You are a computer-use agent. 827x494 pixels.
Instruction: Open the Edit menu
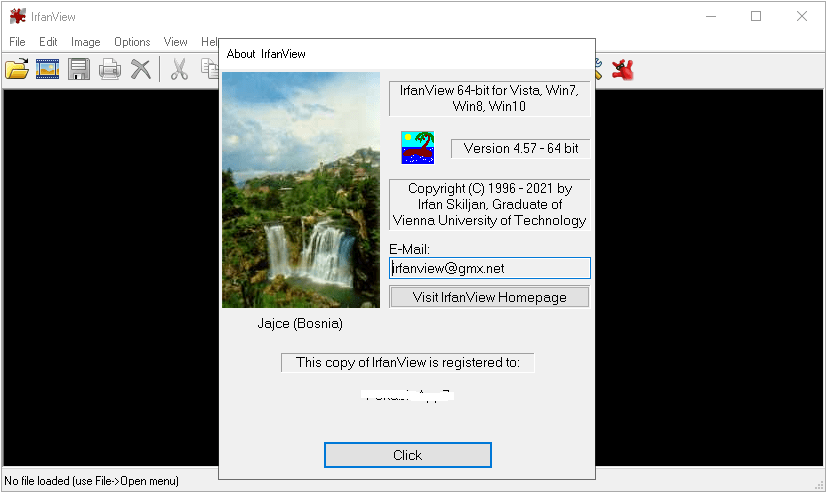point(48,42)
